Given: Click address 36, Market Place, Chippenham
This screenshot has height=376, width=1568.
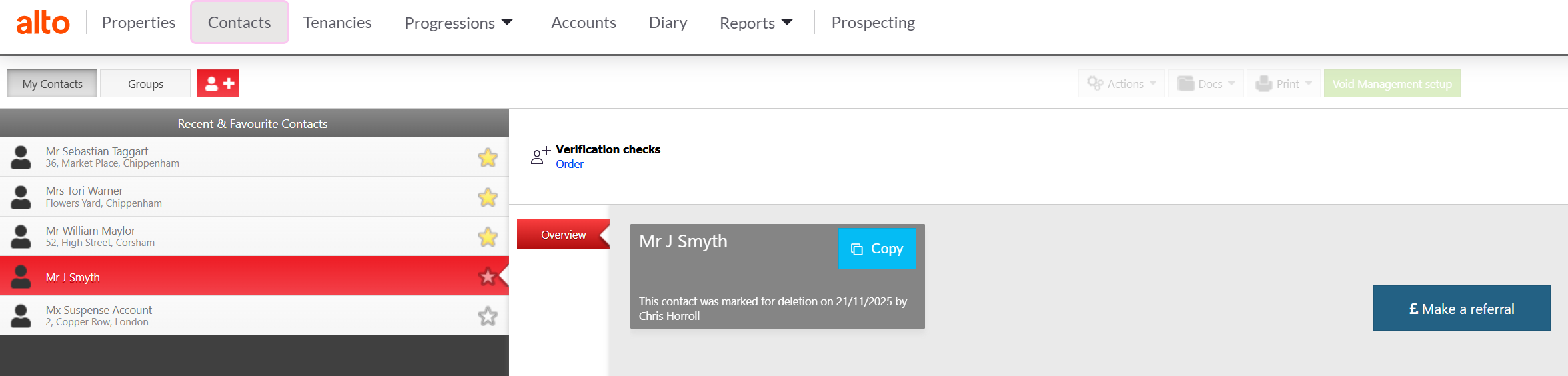Looking at the screenshot, I should pyautogui.click(x=112, y=163).
